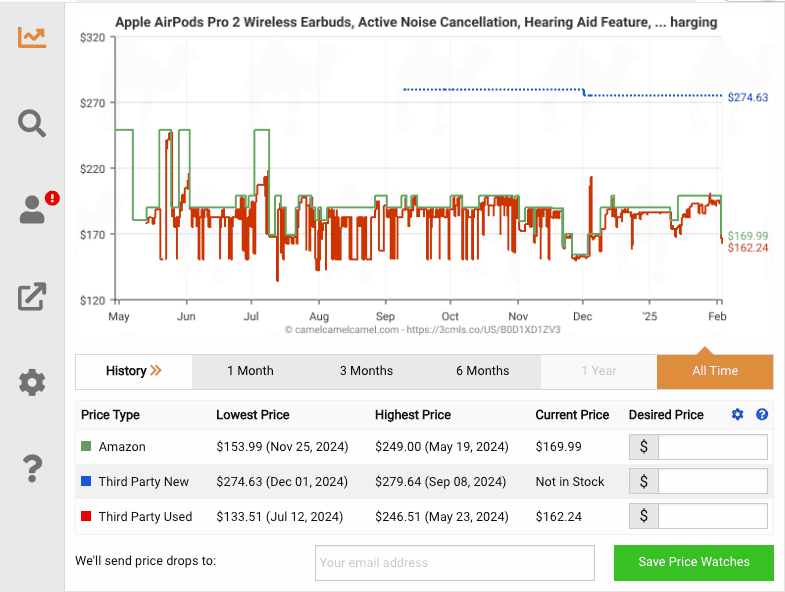Toggle the blue Third Party New series
This screenshot has width=785, height=592.
coord(87,482)
